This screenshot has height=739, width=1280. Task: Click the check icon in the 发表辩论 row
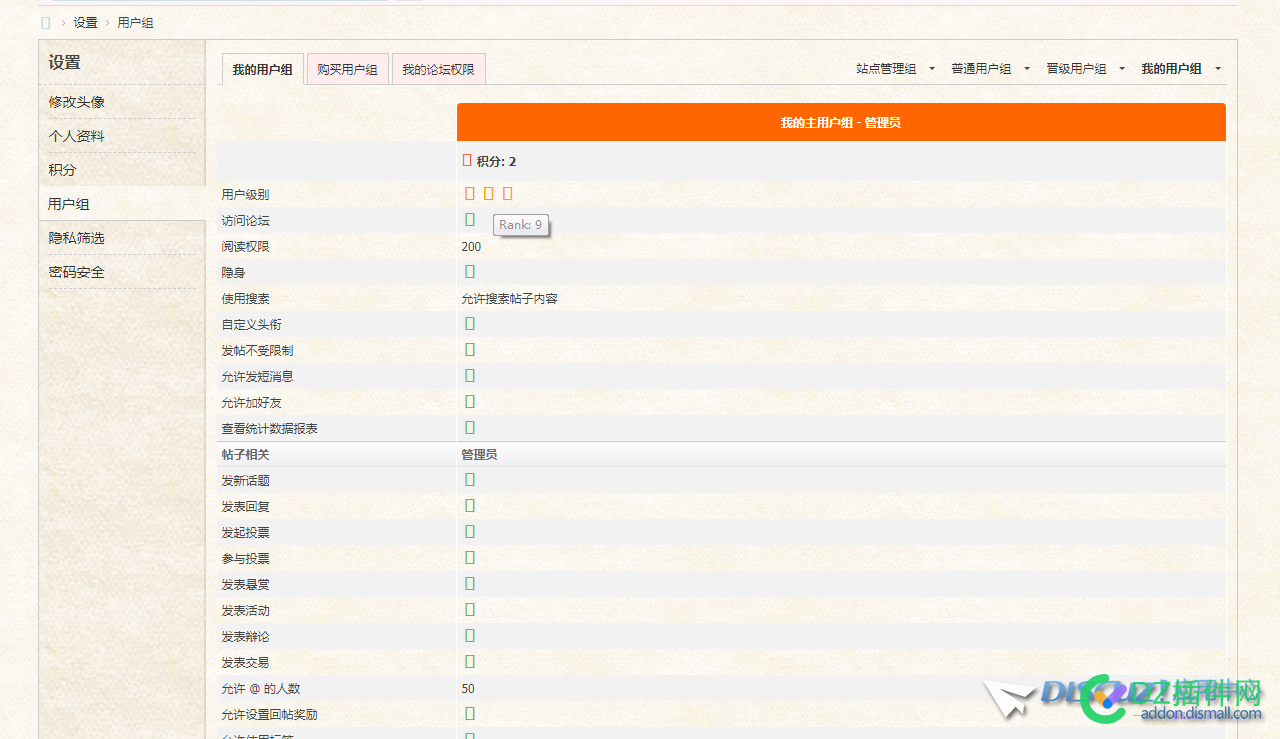pyautogui.click(x=470, y=635)
